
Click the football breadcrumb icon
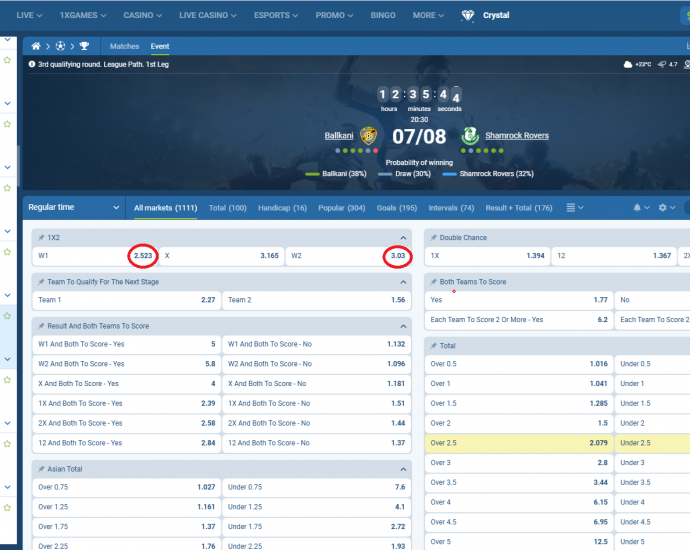(60, 46)
